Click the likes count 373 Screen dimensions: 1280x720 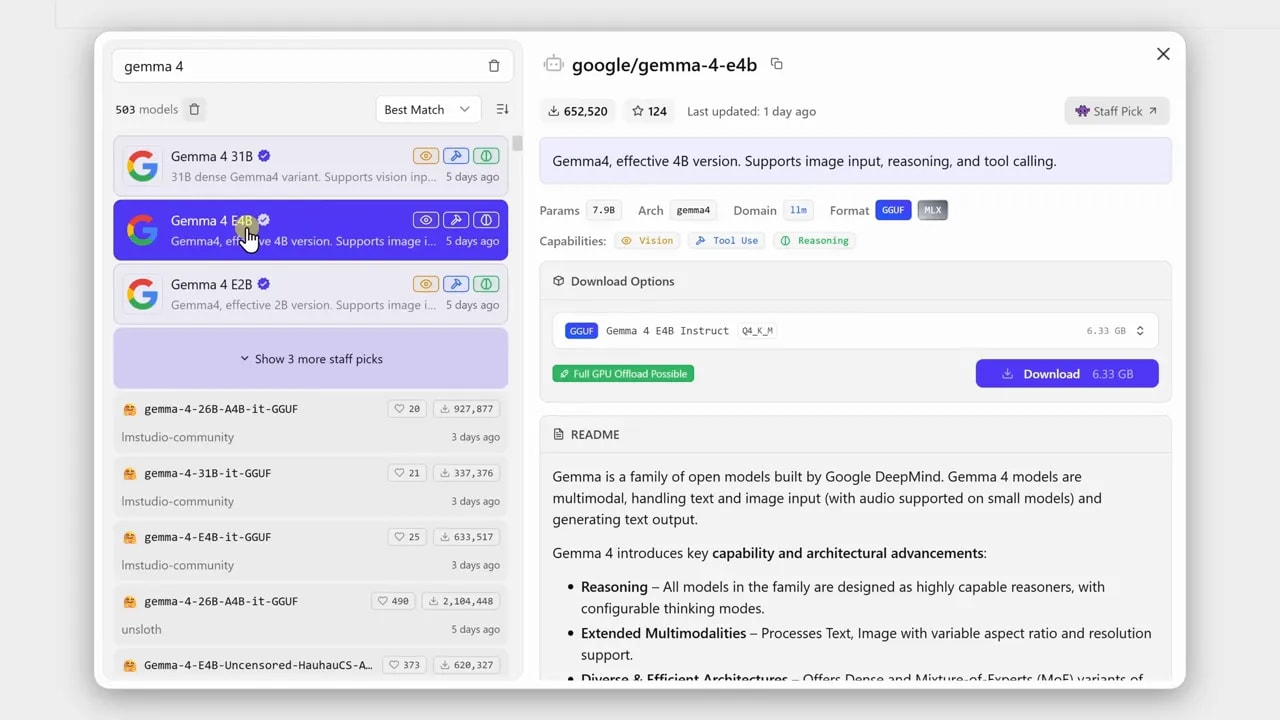pos(404,665)
